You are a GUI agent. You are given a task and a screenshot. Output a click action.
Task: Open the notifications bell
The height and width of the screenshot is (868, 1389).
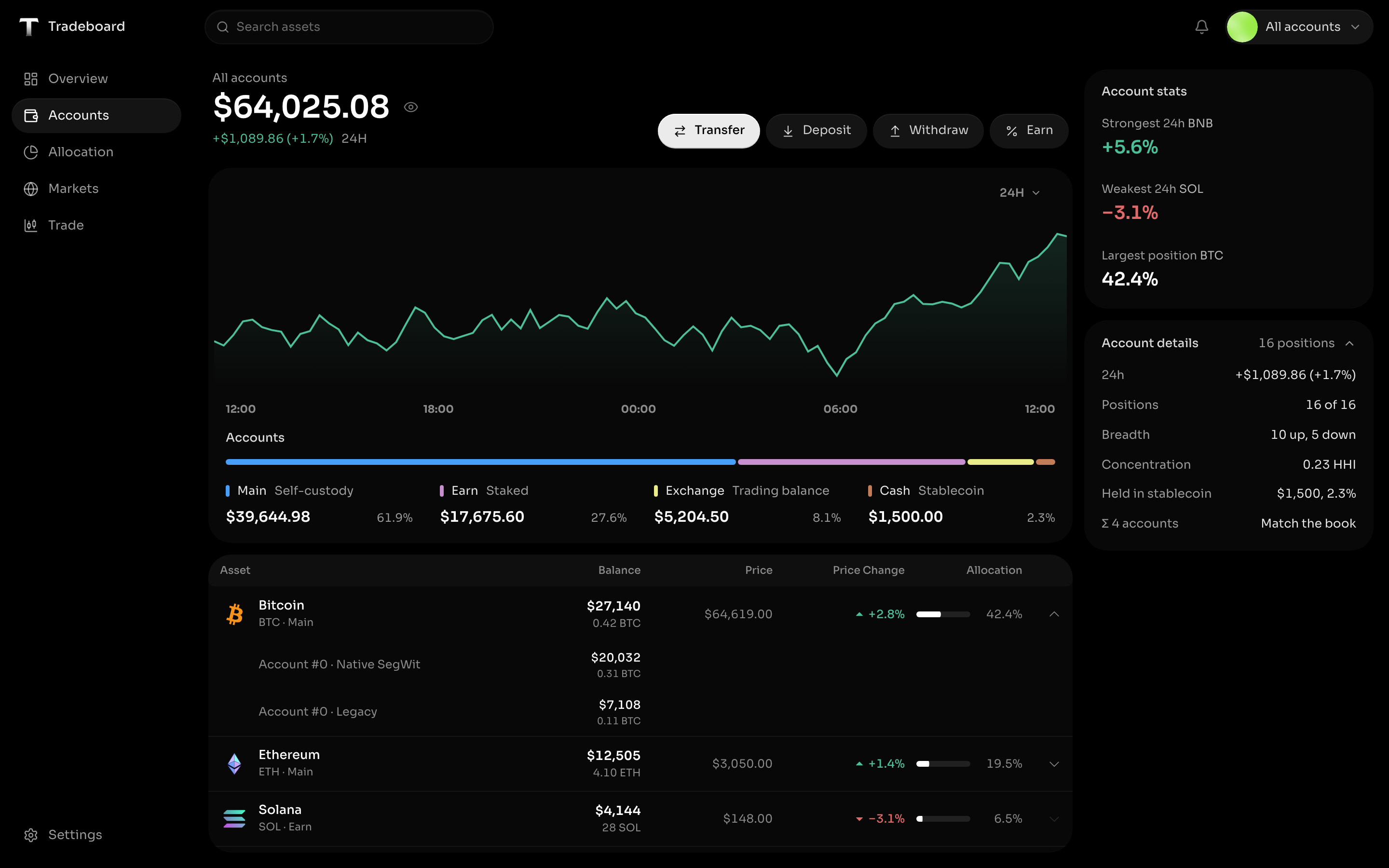click(1201, 27)
